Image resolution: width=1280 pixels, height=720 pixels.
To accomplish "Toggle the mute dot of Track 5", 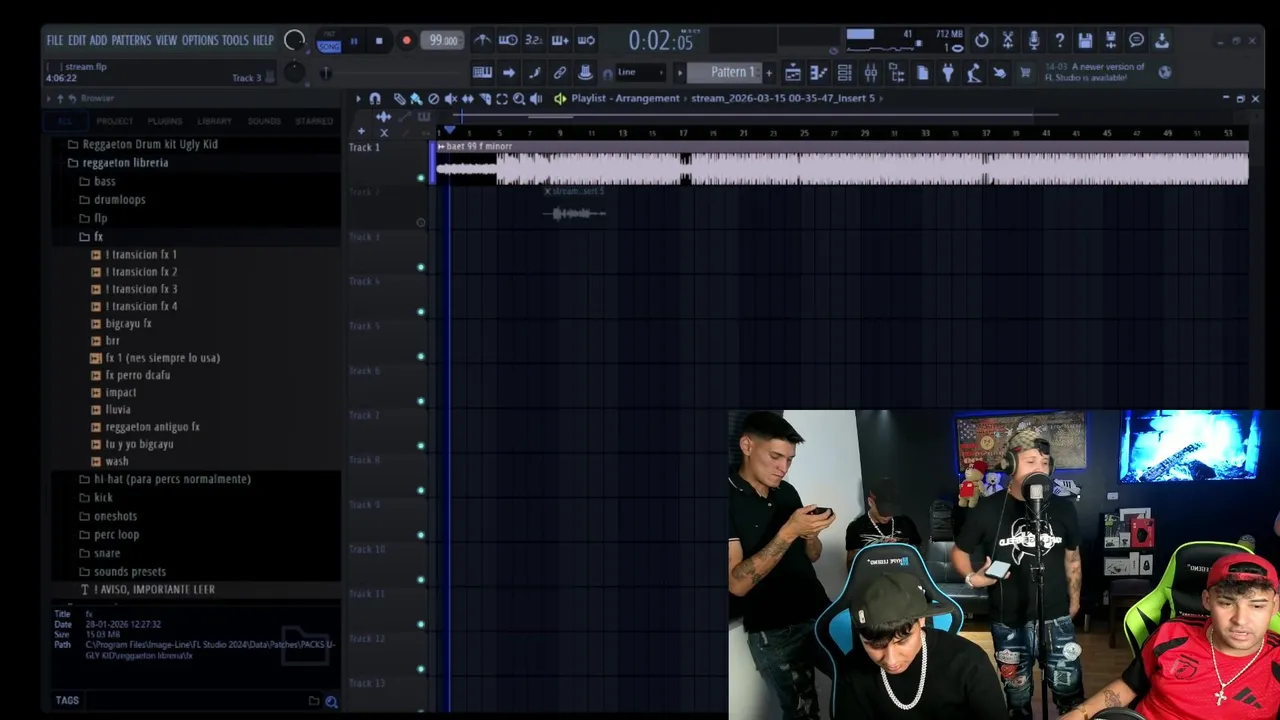I will 421,356.
